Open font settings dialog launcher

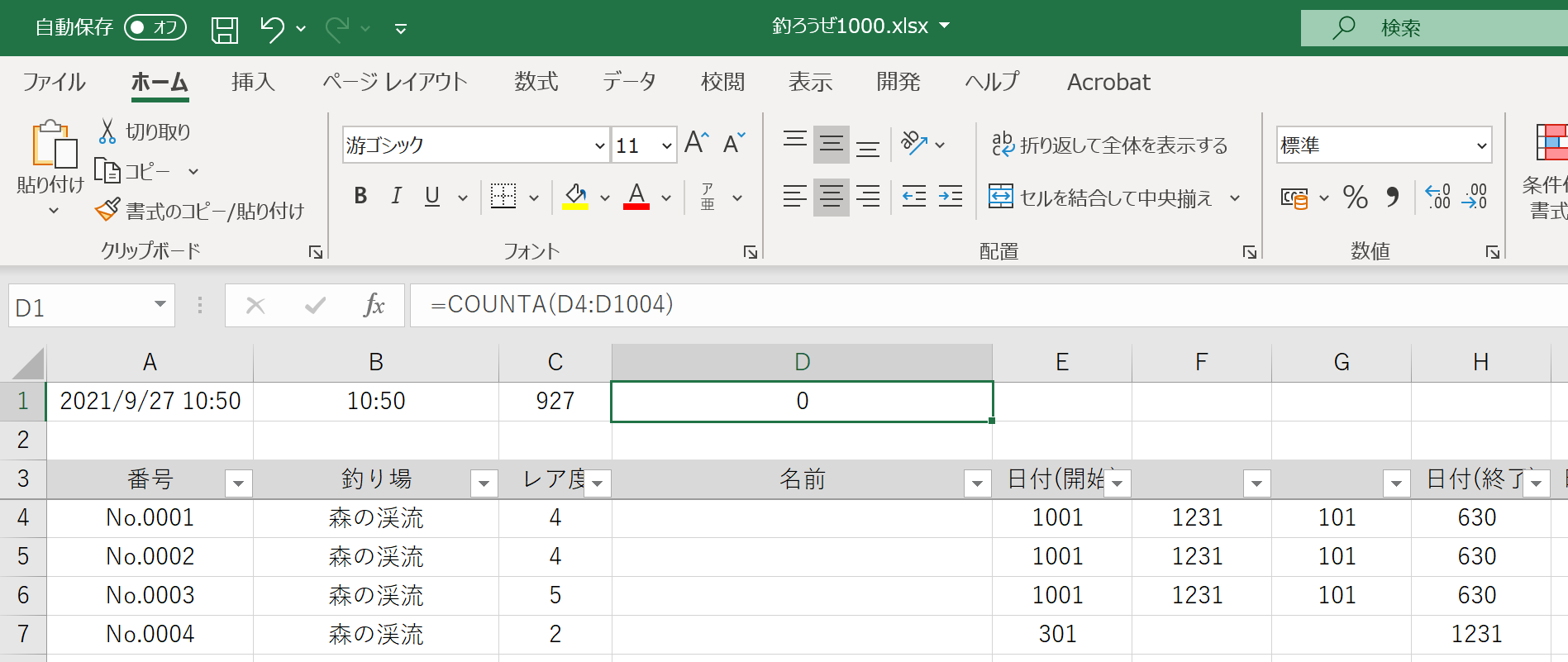point(751,252)
